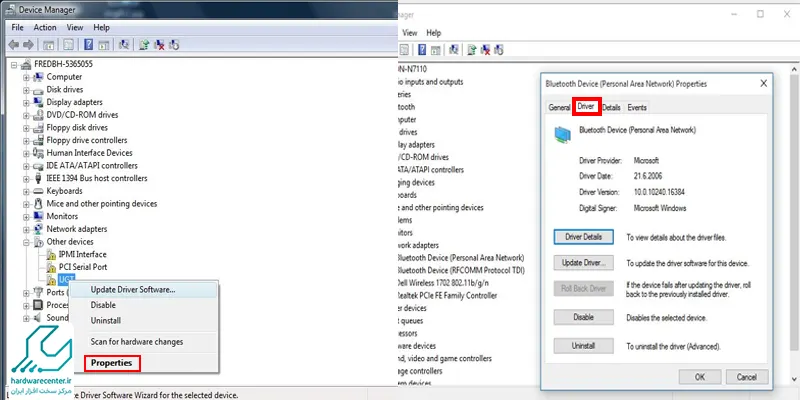Image resolution: width=800 pixels, height=400 pixels.
Task: Click the green-arrow Update Driver icon in right window toolbar
Action: tap(472, 49)
